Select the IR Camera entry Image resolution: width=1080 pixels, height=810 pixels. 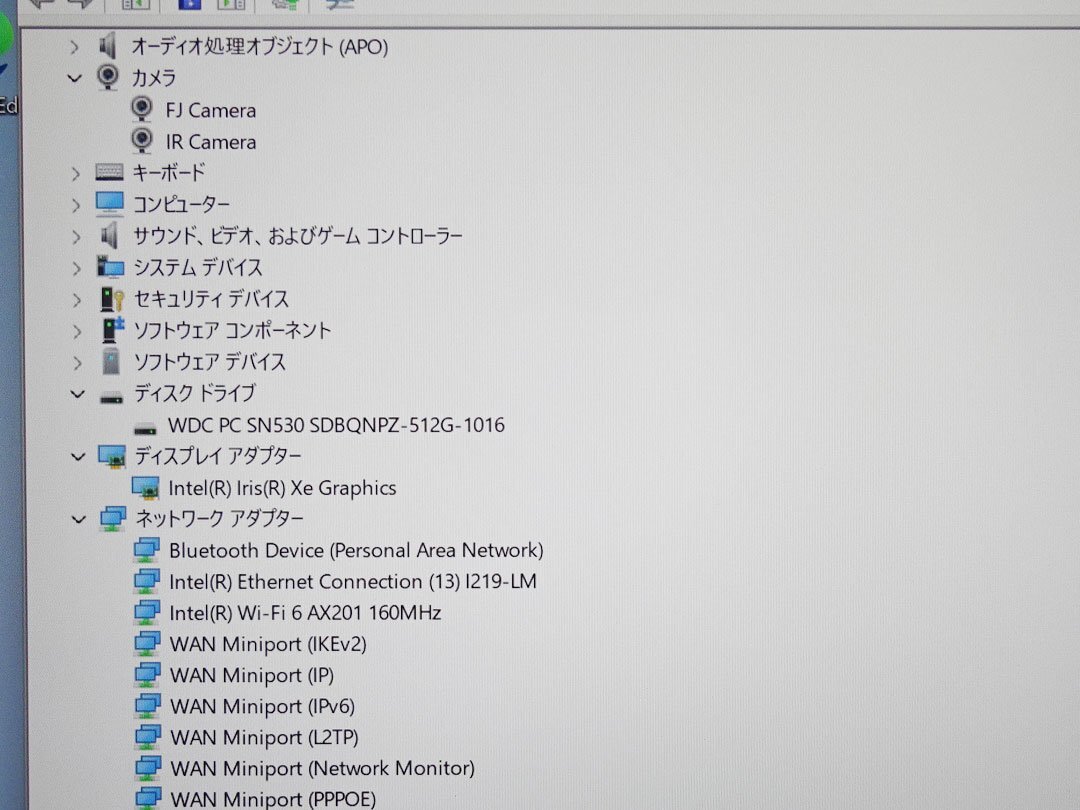point(211,142)
